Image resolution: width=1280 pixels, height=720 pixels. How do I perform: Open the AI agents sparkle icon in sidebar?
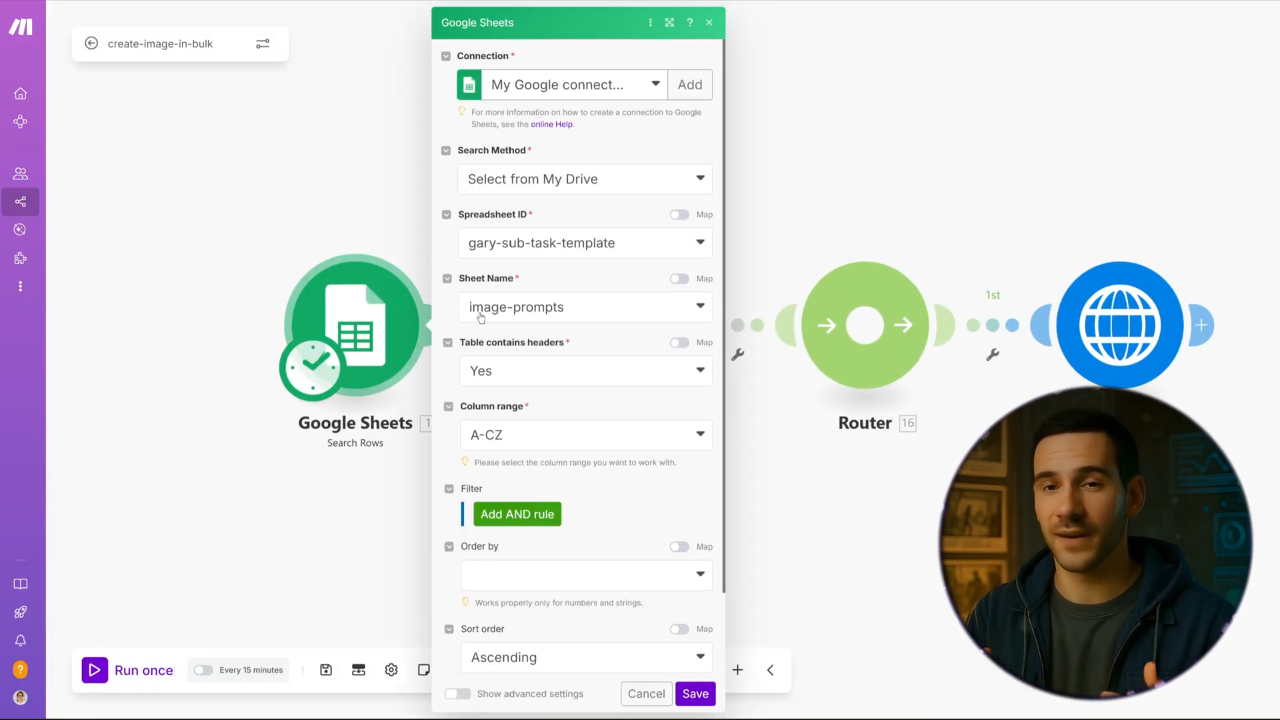(20, 229)
